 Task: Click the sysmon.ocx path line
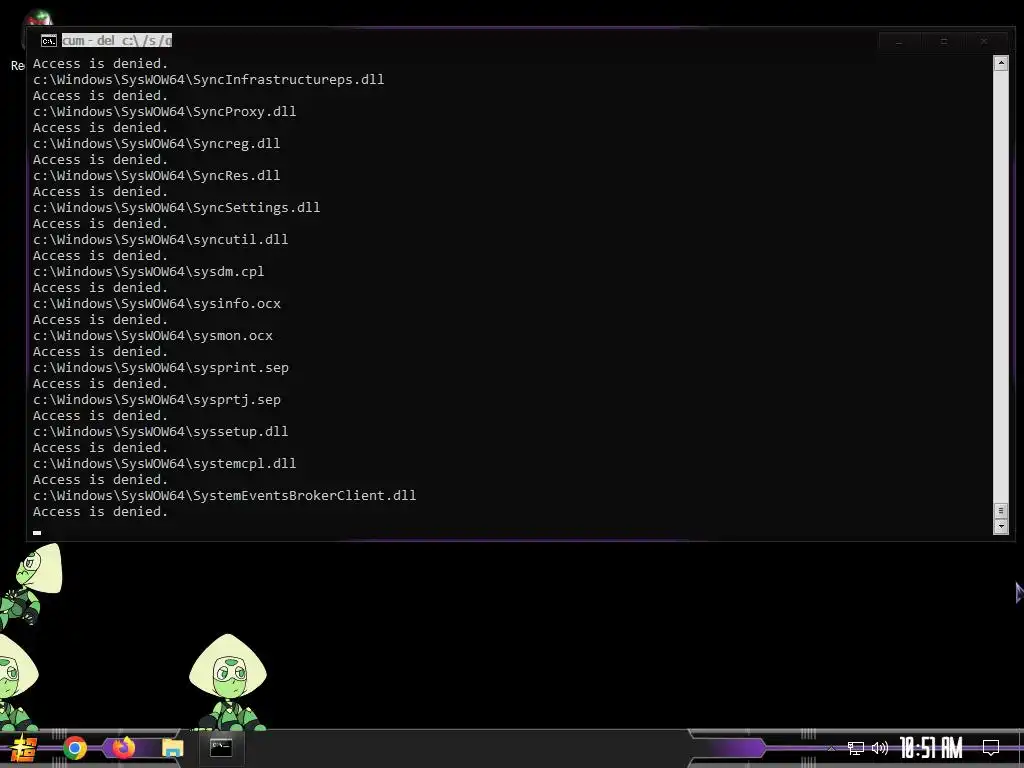pyautogui.click(x=153, y=336)
